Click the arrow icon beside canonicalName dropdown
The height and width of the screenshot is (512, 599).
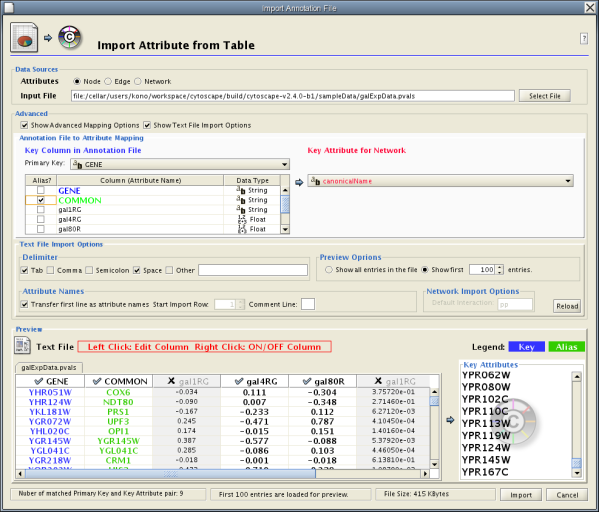(x=299, y=182)
